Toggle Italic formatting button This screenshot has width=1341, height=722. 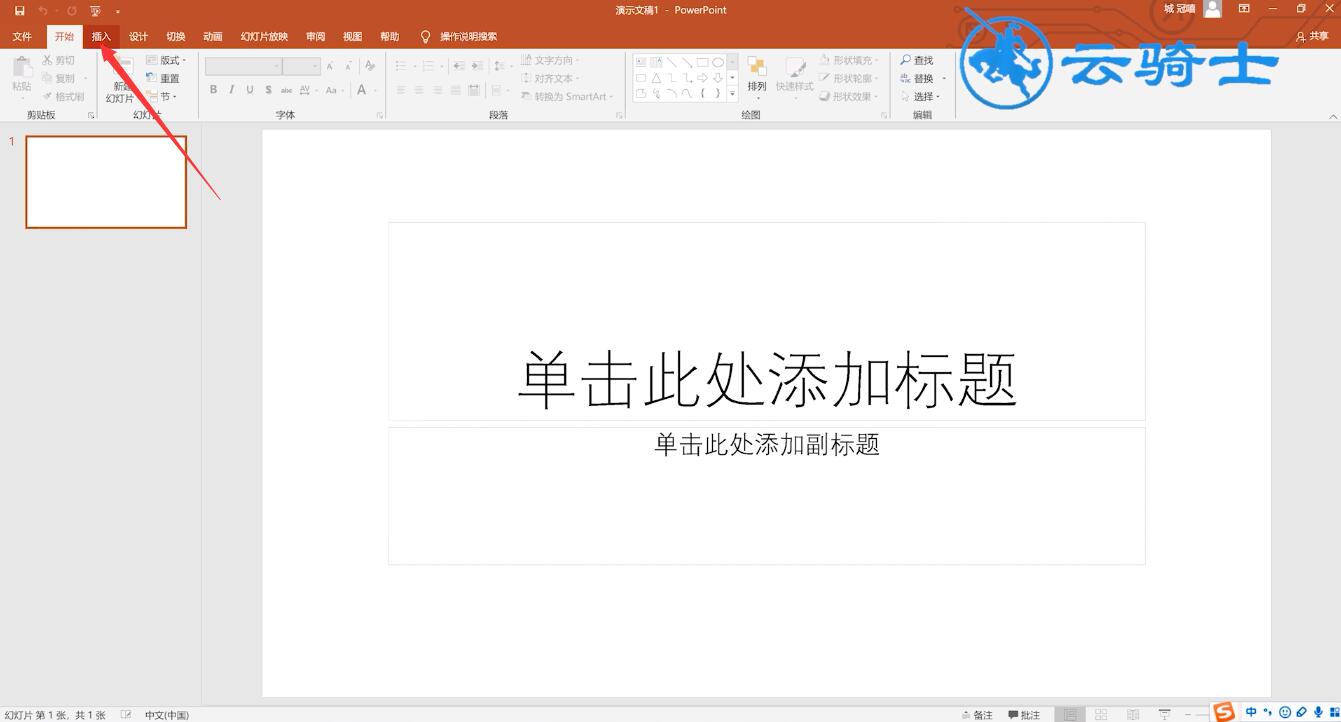pyautogui.click(x=232, y=90)
